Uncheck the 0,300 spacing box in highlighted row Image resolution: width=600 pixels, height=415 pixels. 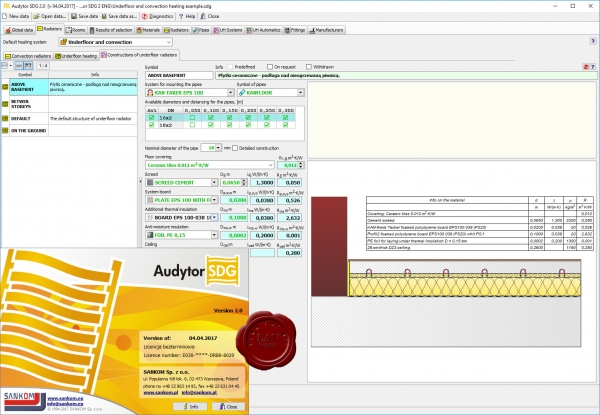click(285, 117)
